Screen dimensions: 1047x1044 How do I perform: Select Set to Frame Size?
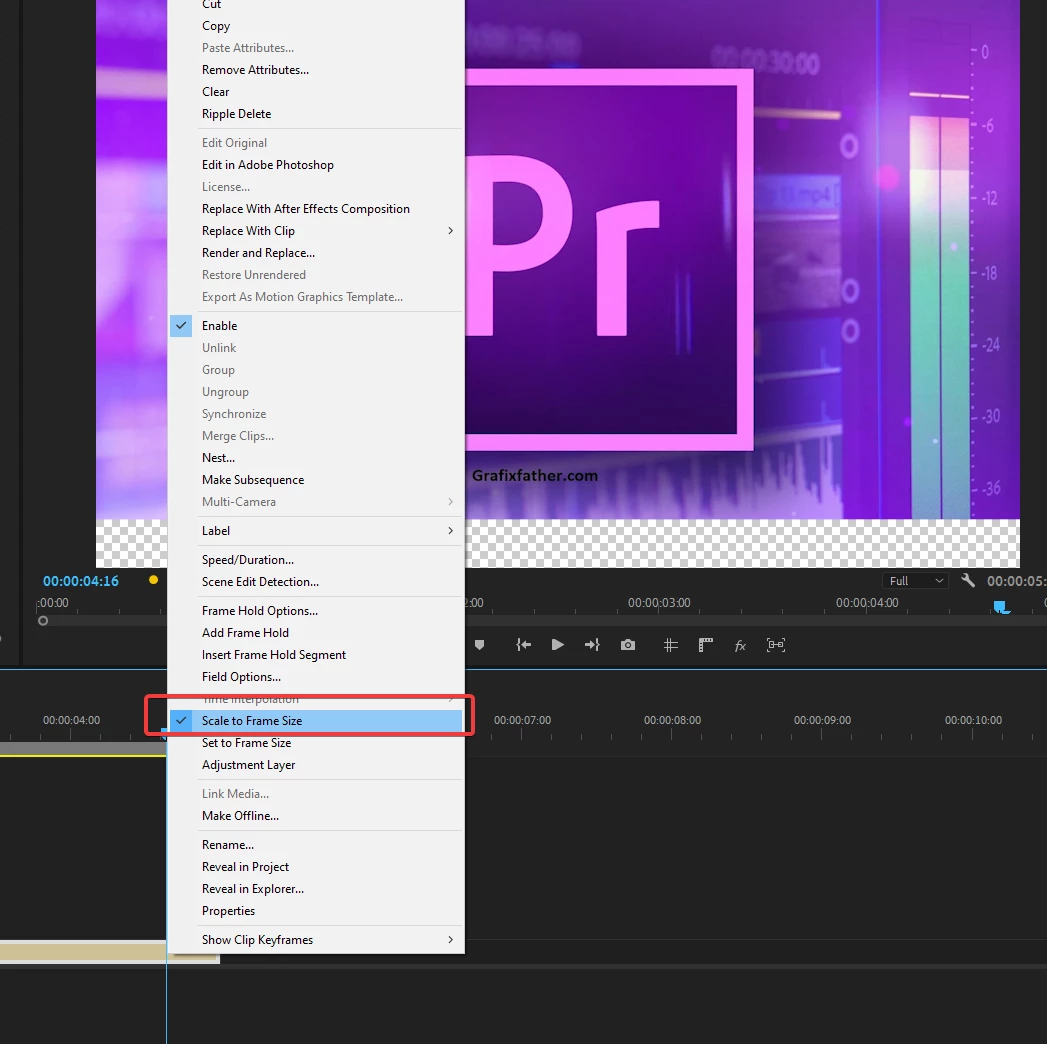point(316,743)
